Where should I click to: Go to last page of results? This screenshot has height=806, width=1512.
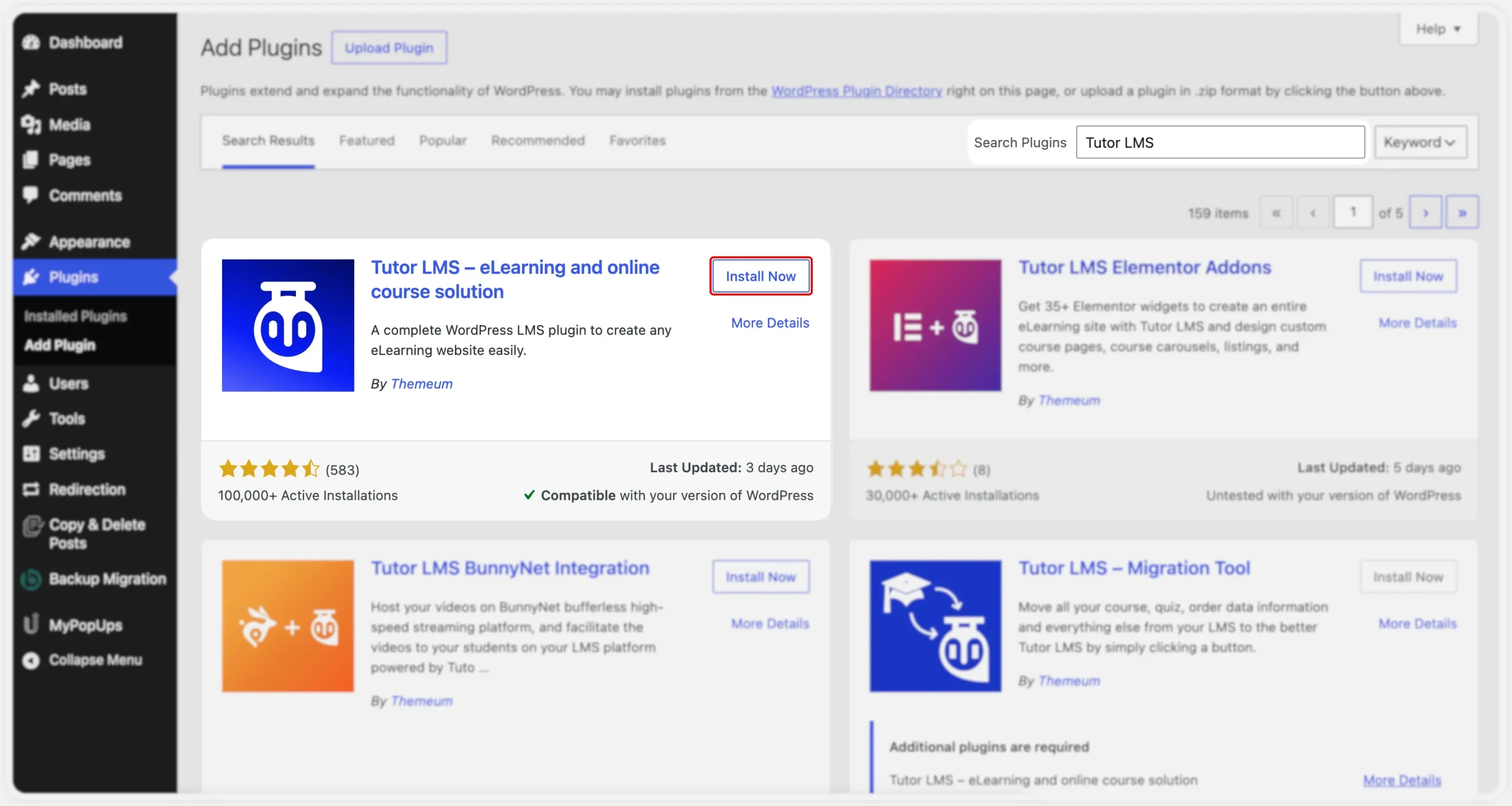tap(1462, 212)
